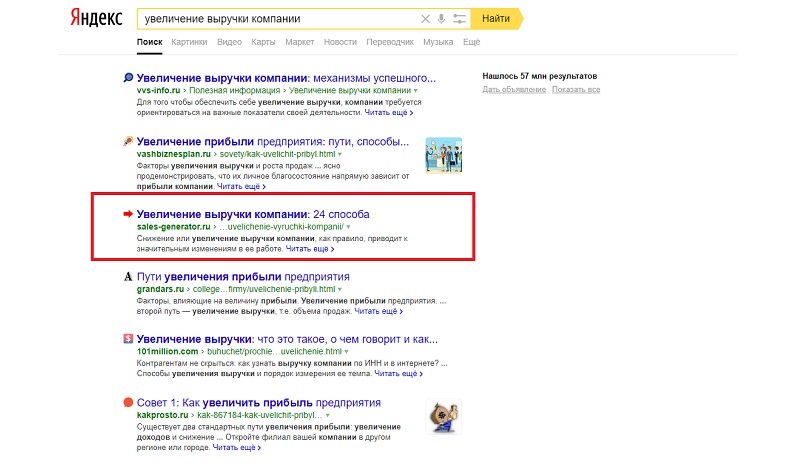Click the kakprosto.ru red circle favicon
This screenshot has width=794, height=467.
coord(128,402)
